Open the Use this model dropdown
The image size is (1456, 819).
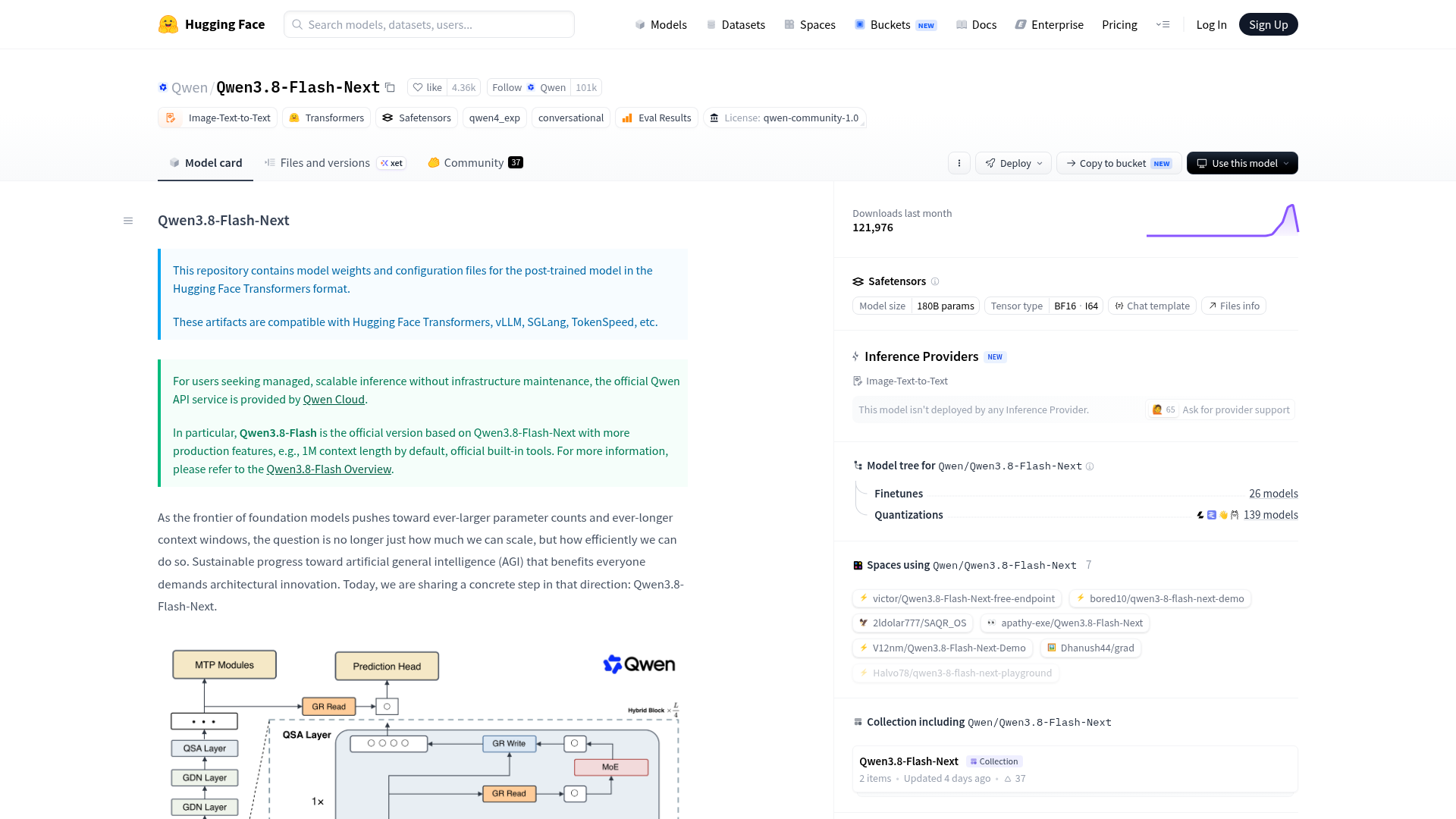pos(1242,163)
